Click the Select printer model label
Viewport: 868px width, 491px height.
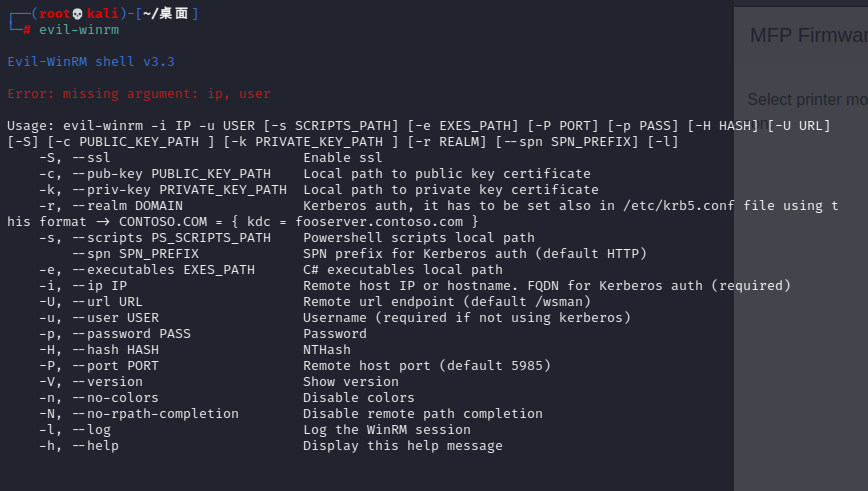point(807,100)
